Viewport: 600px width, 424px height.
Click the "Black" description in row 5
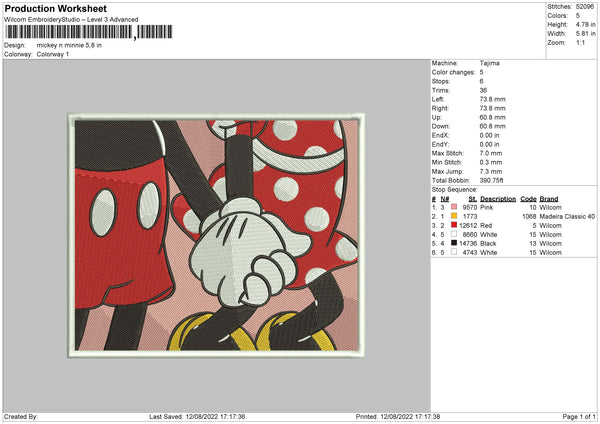(488, 243)
